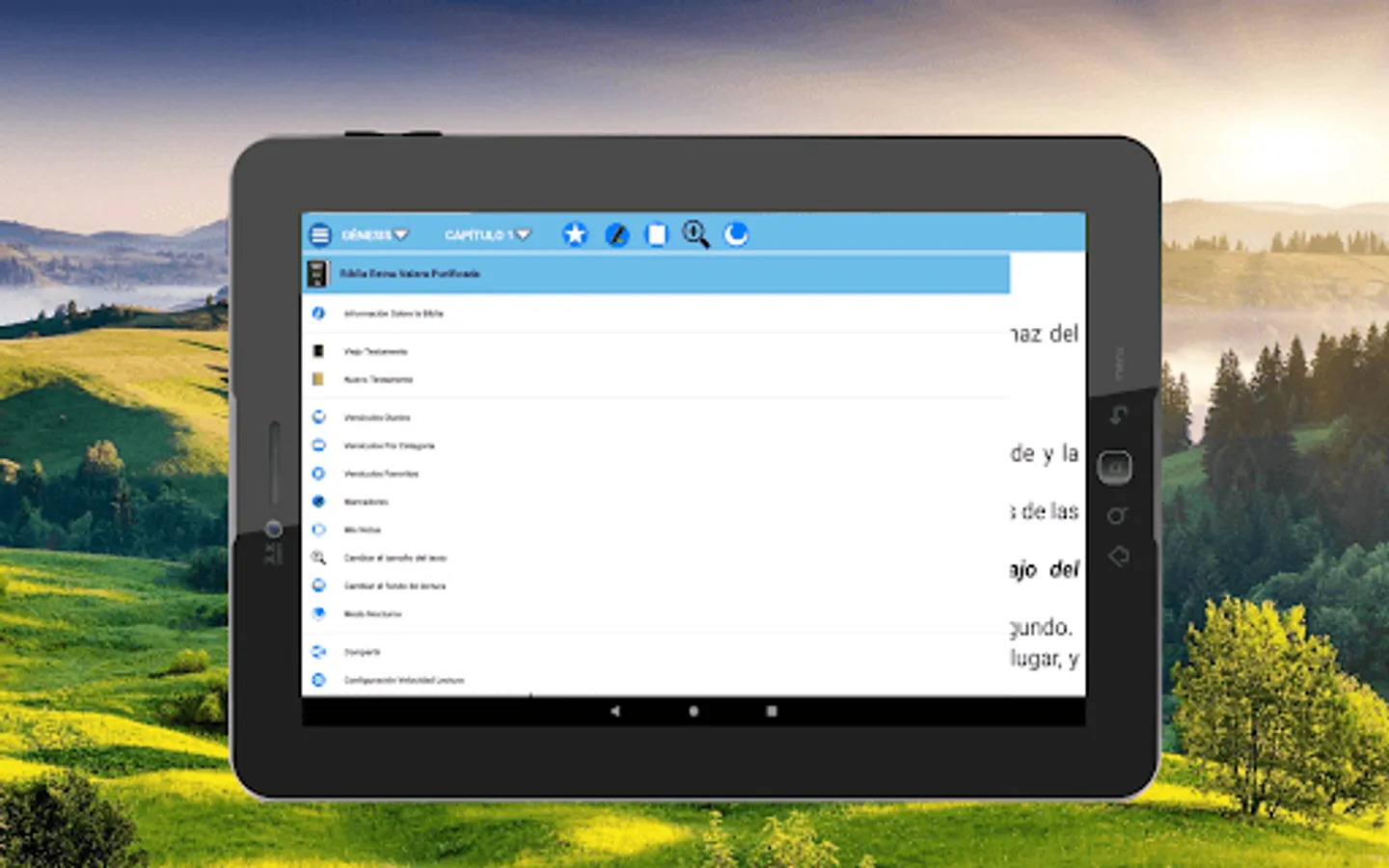Click the Configuración Velocidad Lectura icon
This screenshot has height=868, width=1389.
pyautogui.click(x=318, y=680)
